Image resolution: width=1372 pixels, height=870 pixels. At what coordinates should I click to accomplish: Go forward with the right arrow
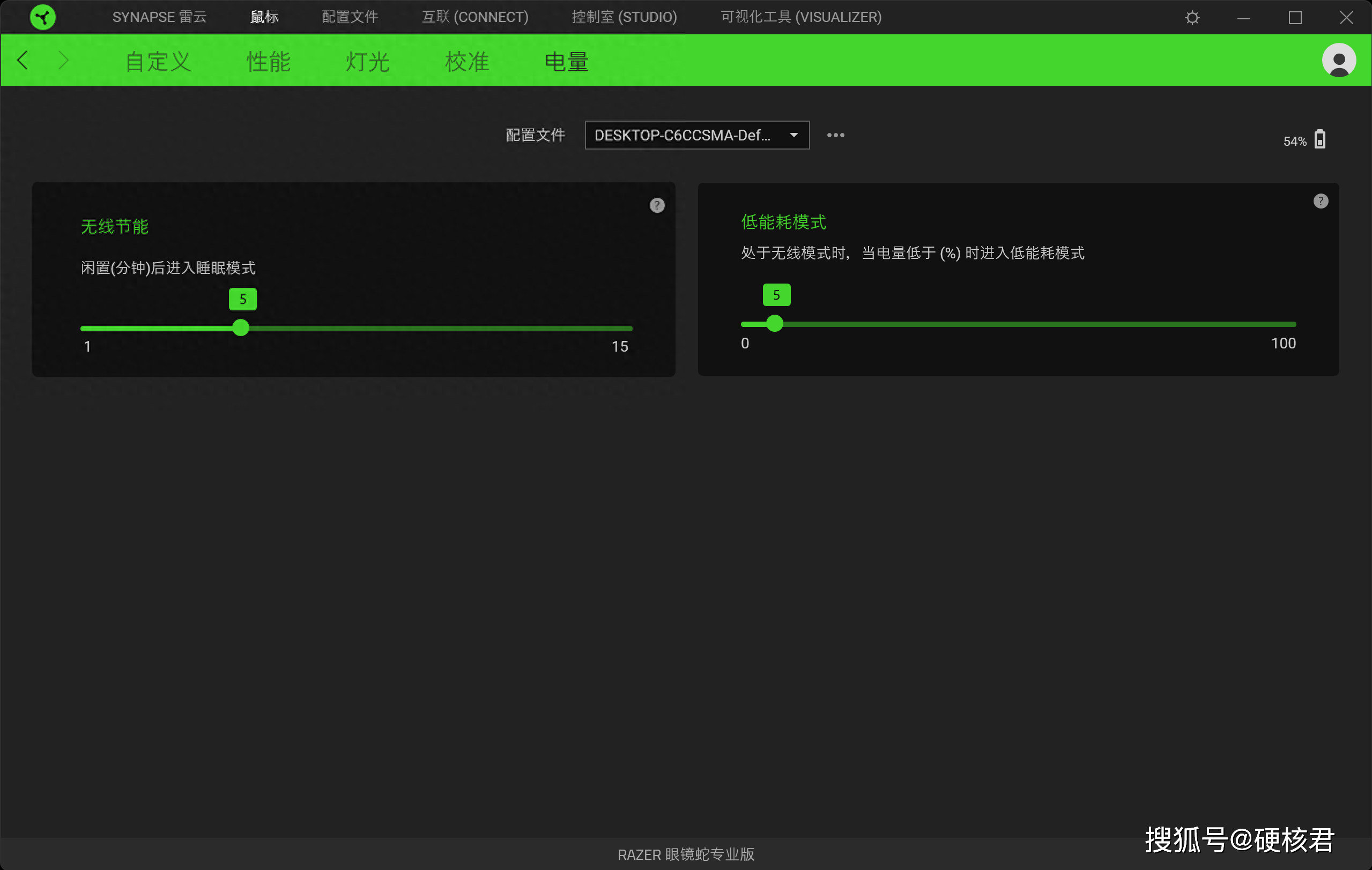[x=63, y=60]
